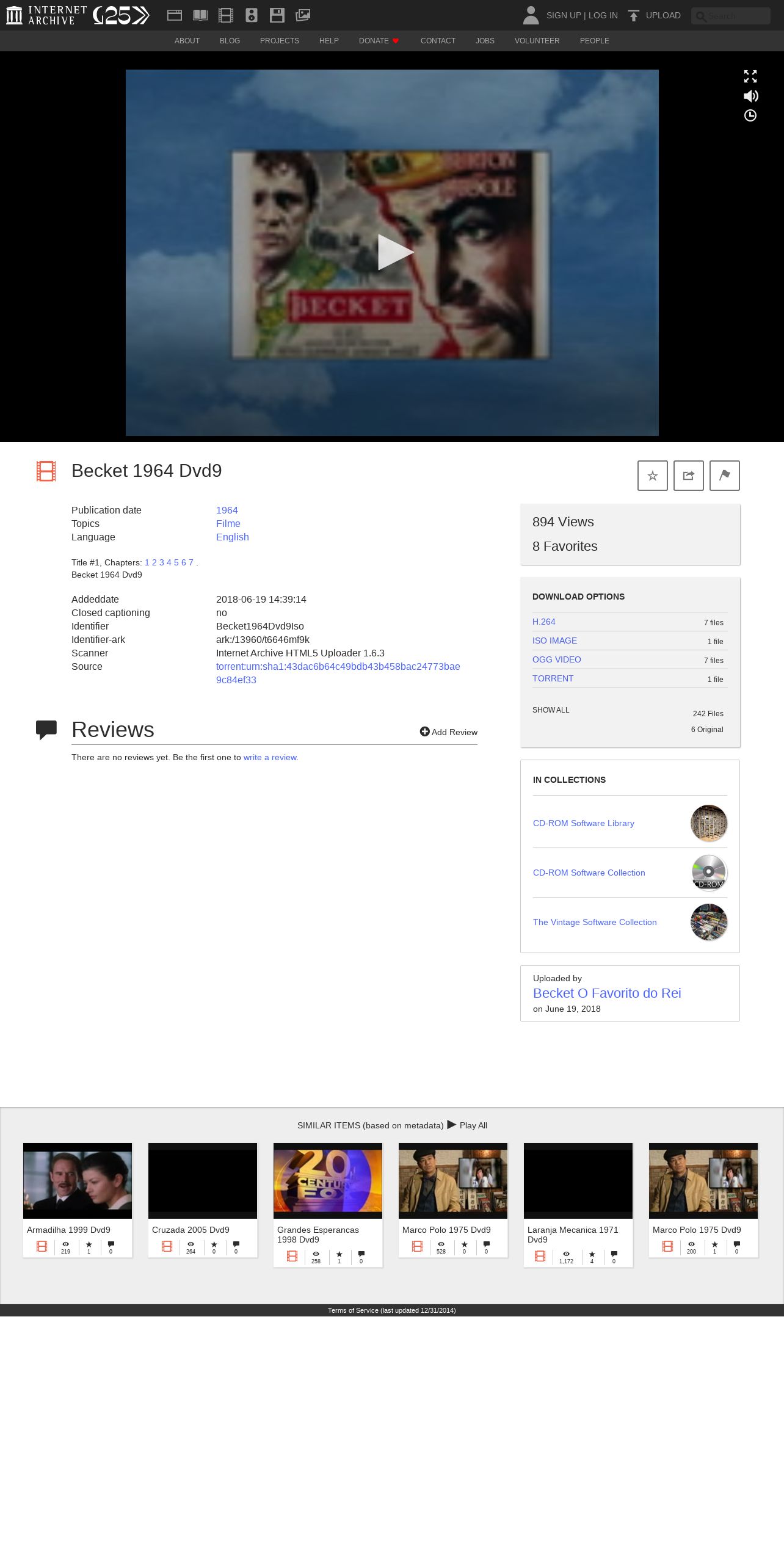Click the 242 Files count text
The width and height of the screenshot is (784, 1568).
coord(708,714)
